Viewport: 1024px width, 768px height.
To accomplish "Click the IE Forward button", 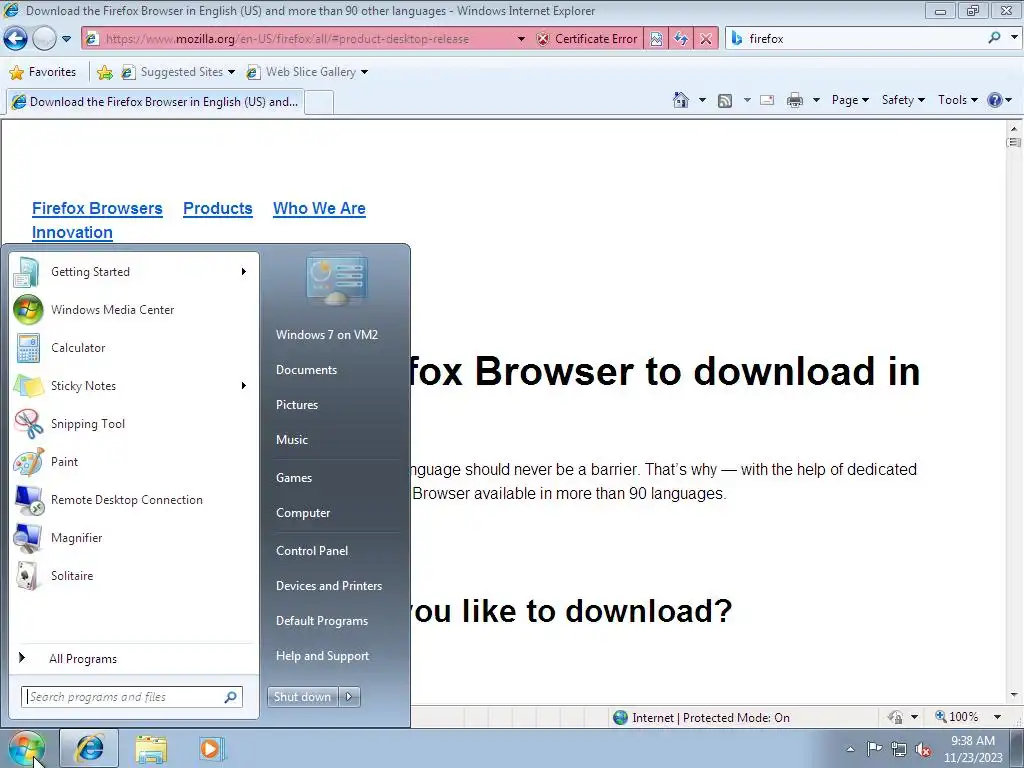I will coord(44,39).
